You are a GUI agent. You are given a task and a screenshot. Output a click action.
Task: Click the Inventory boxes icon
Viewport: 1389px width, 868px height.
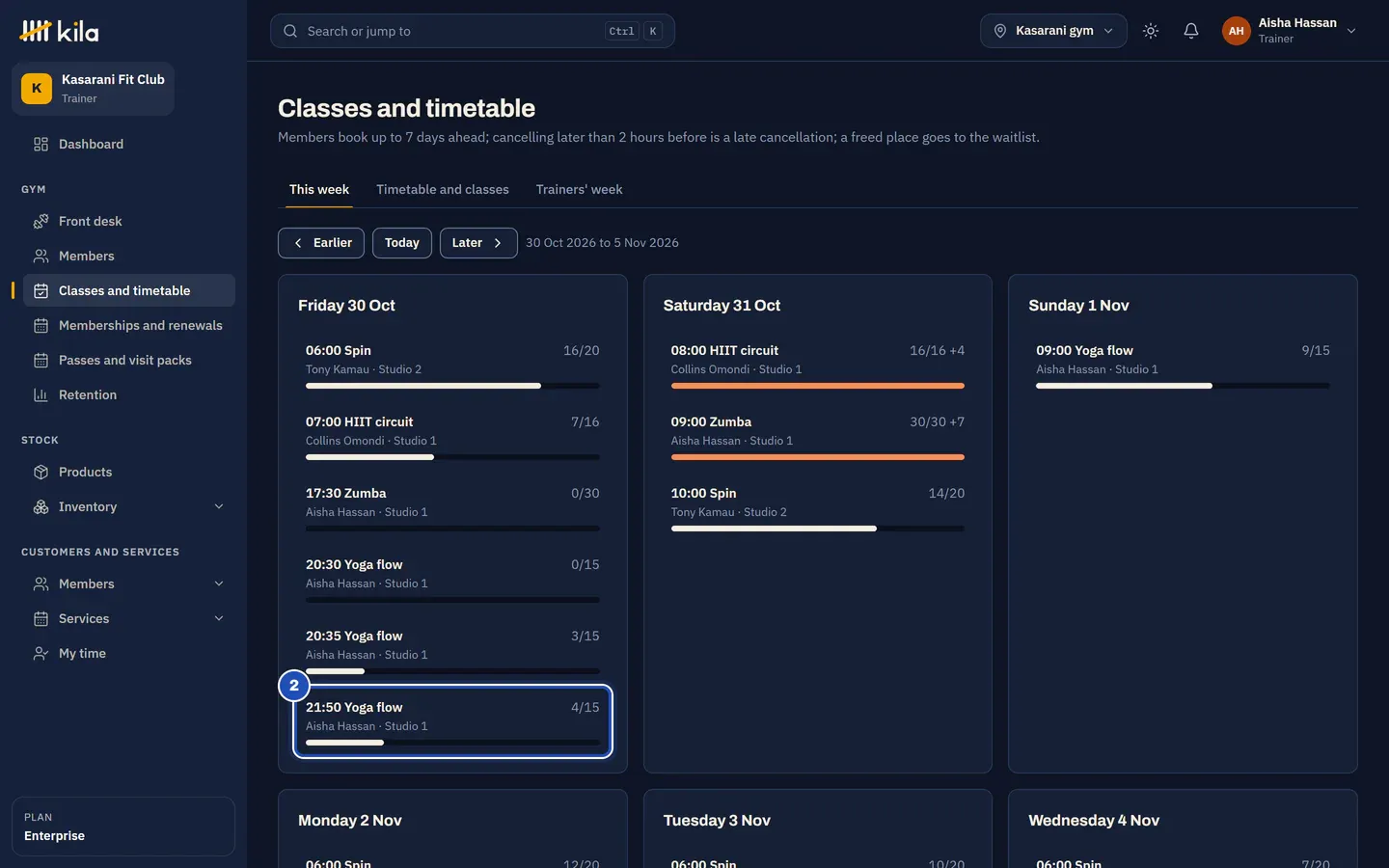click(41, 506)
